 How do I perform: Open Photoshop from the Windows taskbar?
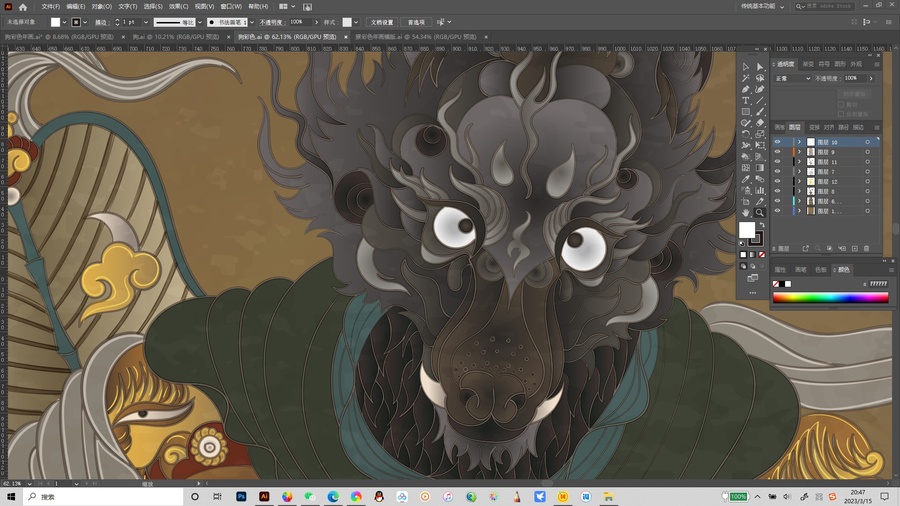[241, 497]
